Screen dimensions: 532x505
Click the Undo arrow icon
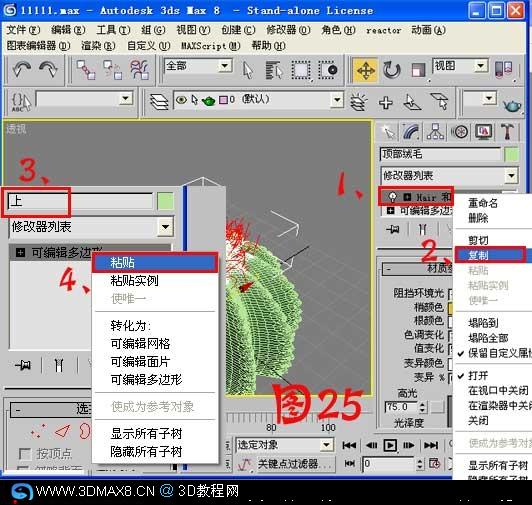(x=21, y=69)
